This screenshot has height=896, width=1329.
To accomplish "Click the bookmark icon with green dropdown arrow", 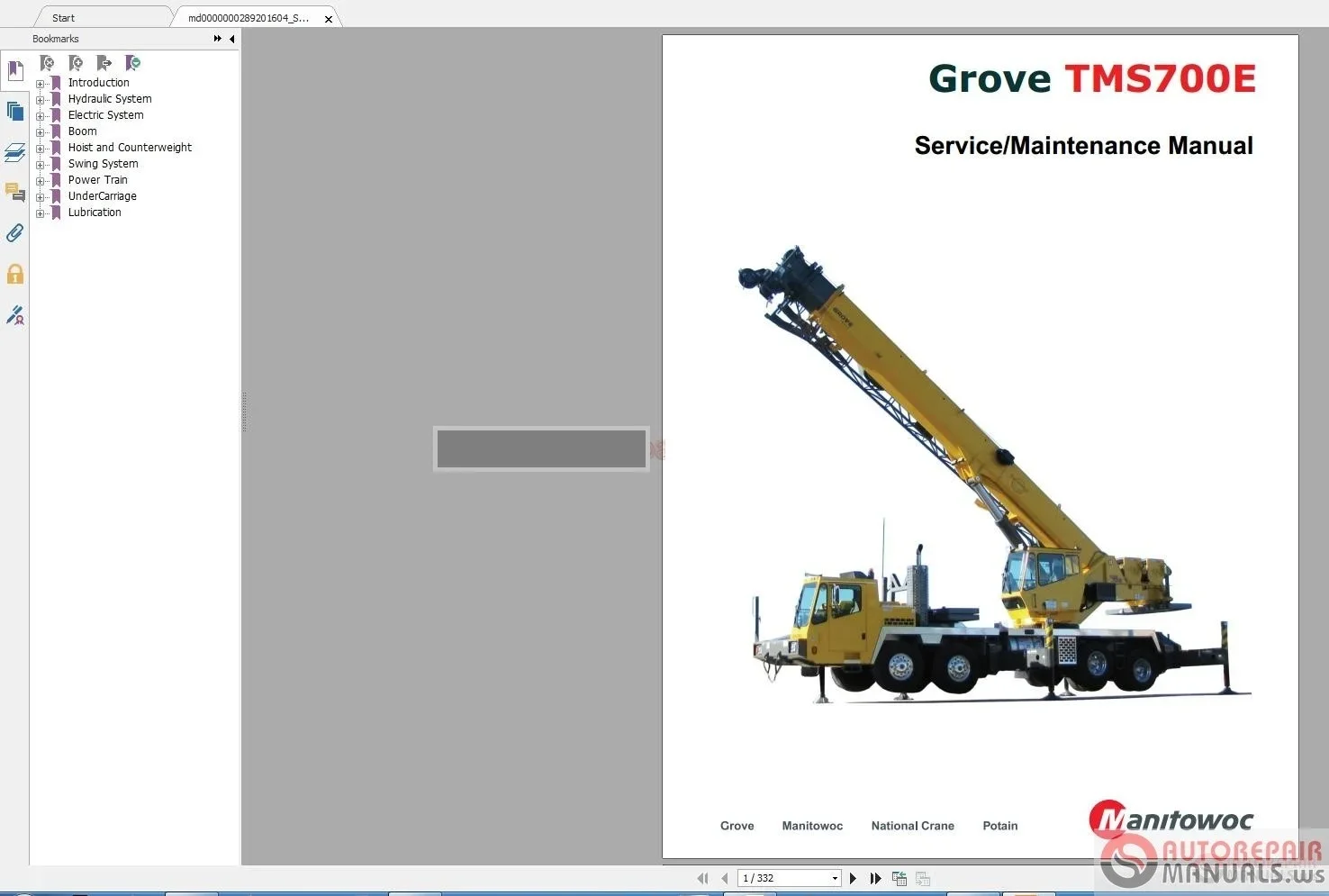I will (133, 63).
